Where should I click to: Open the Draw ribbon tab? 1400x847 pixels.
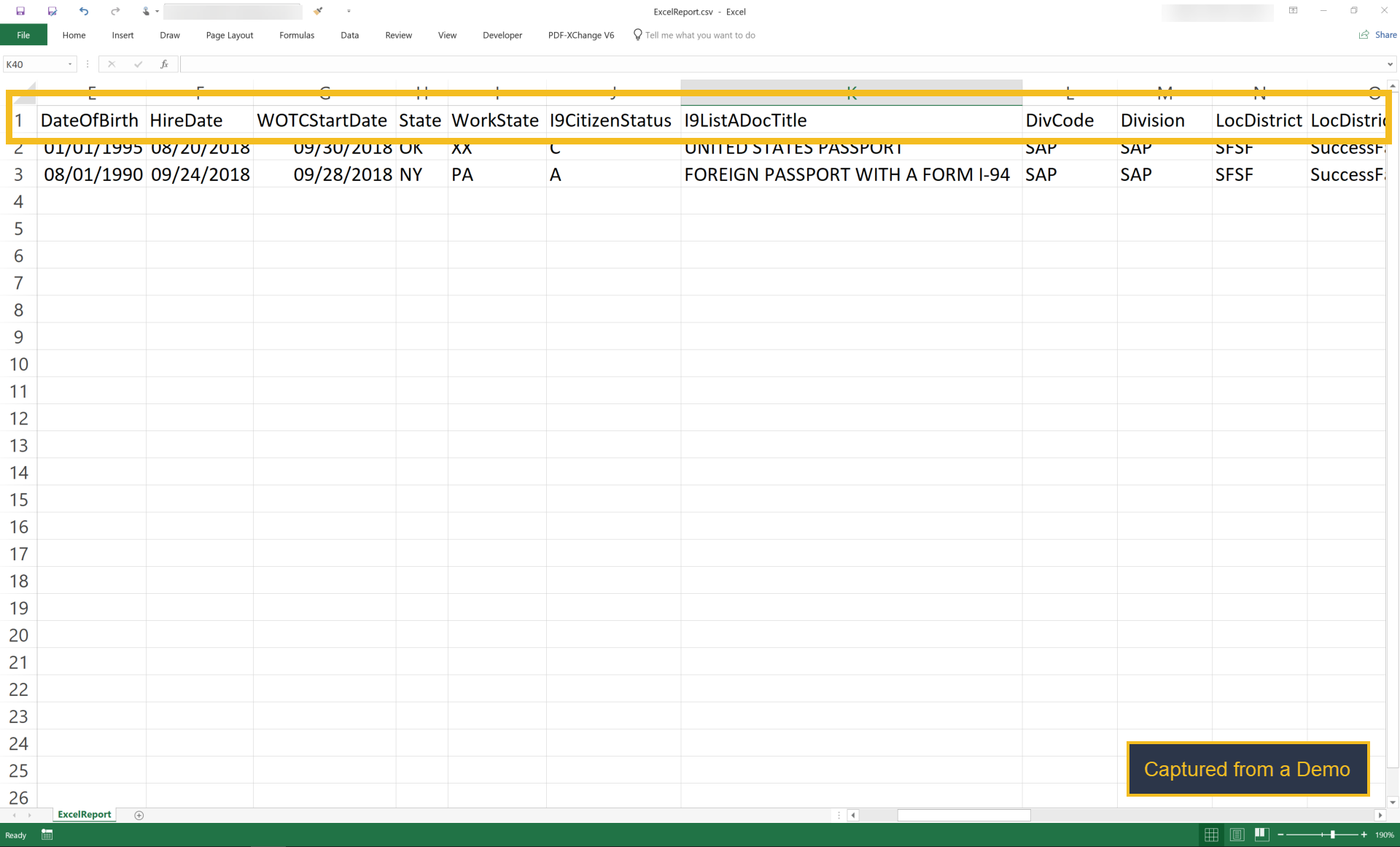(x=170, y=35)
